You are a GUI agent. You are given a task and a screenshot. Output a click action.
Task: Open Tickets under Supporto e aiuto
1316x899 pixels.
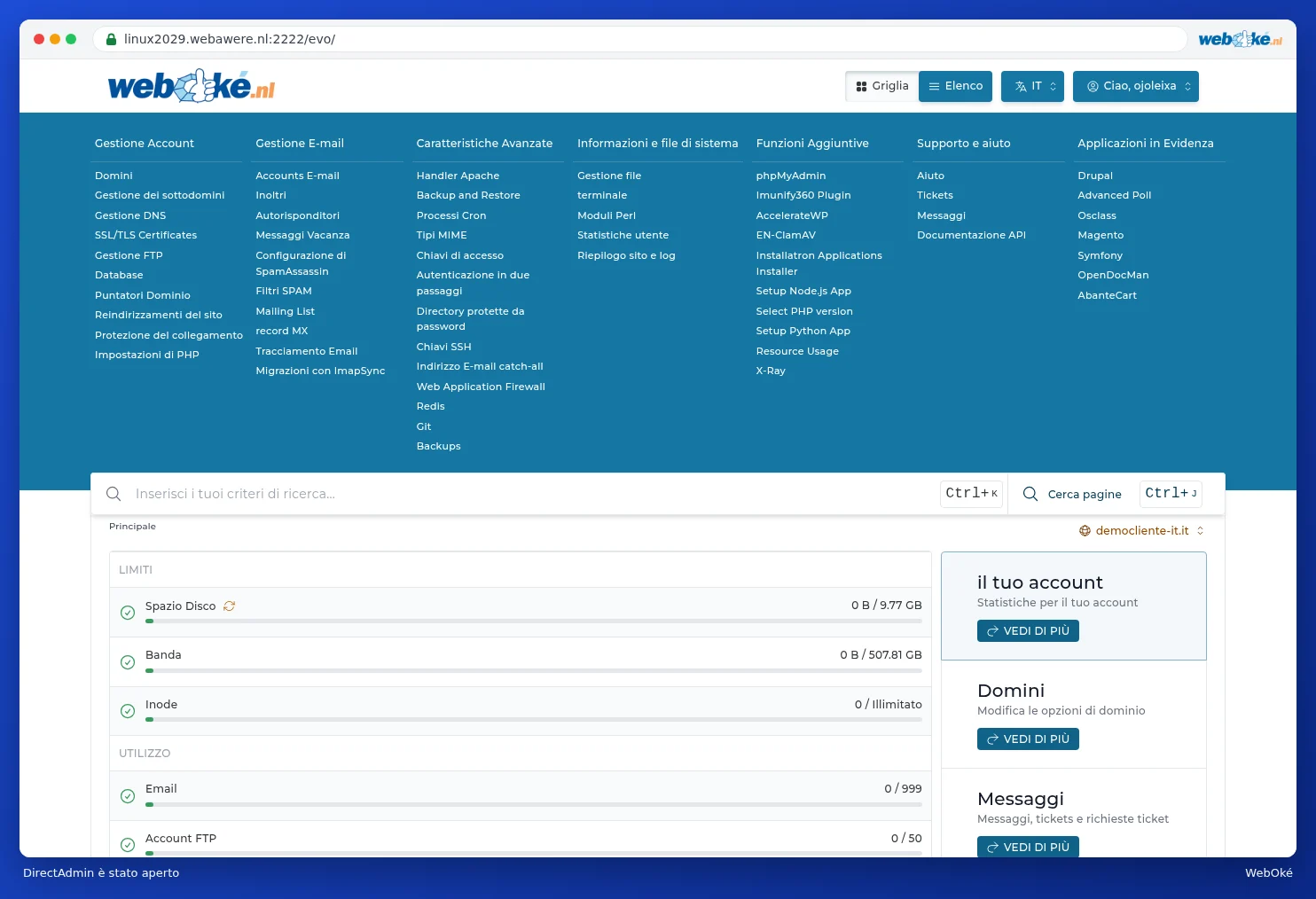tap(935, 196)
